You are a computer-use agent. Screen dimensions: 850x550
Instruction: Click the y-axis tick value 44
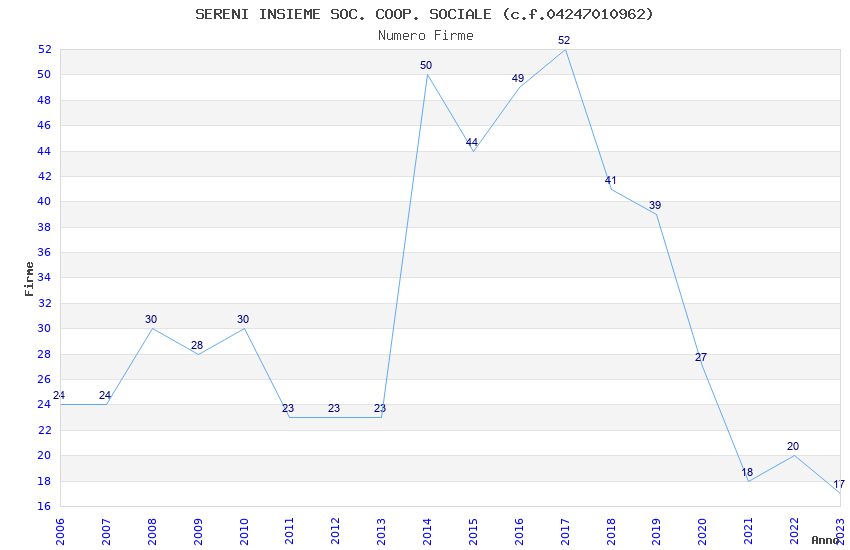[x=44, y=151]
